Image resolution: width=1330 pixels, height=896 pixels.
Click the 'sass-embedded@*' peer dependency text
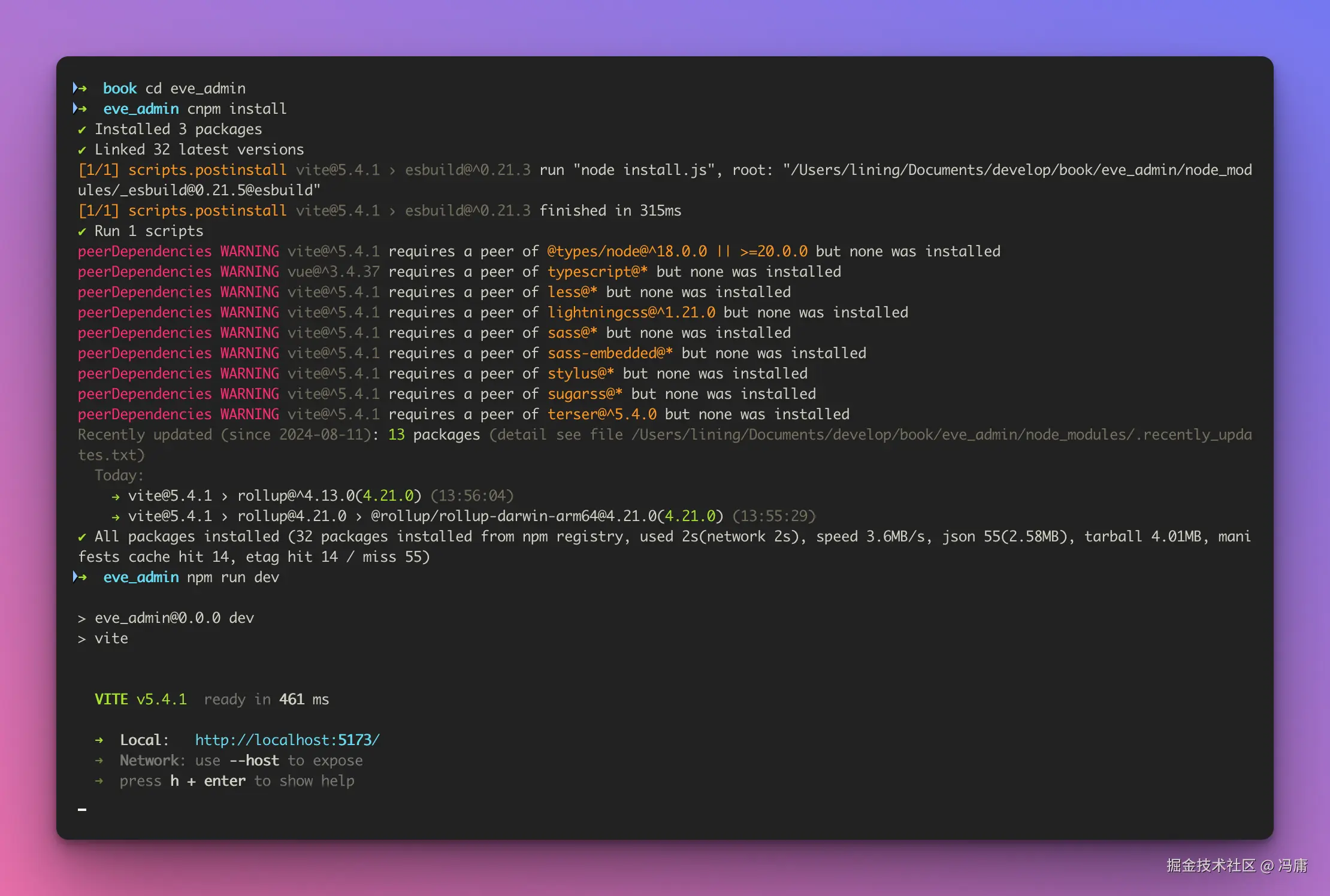click(610, 353)
